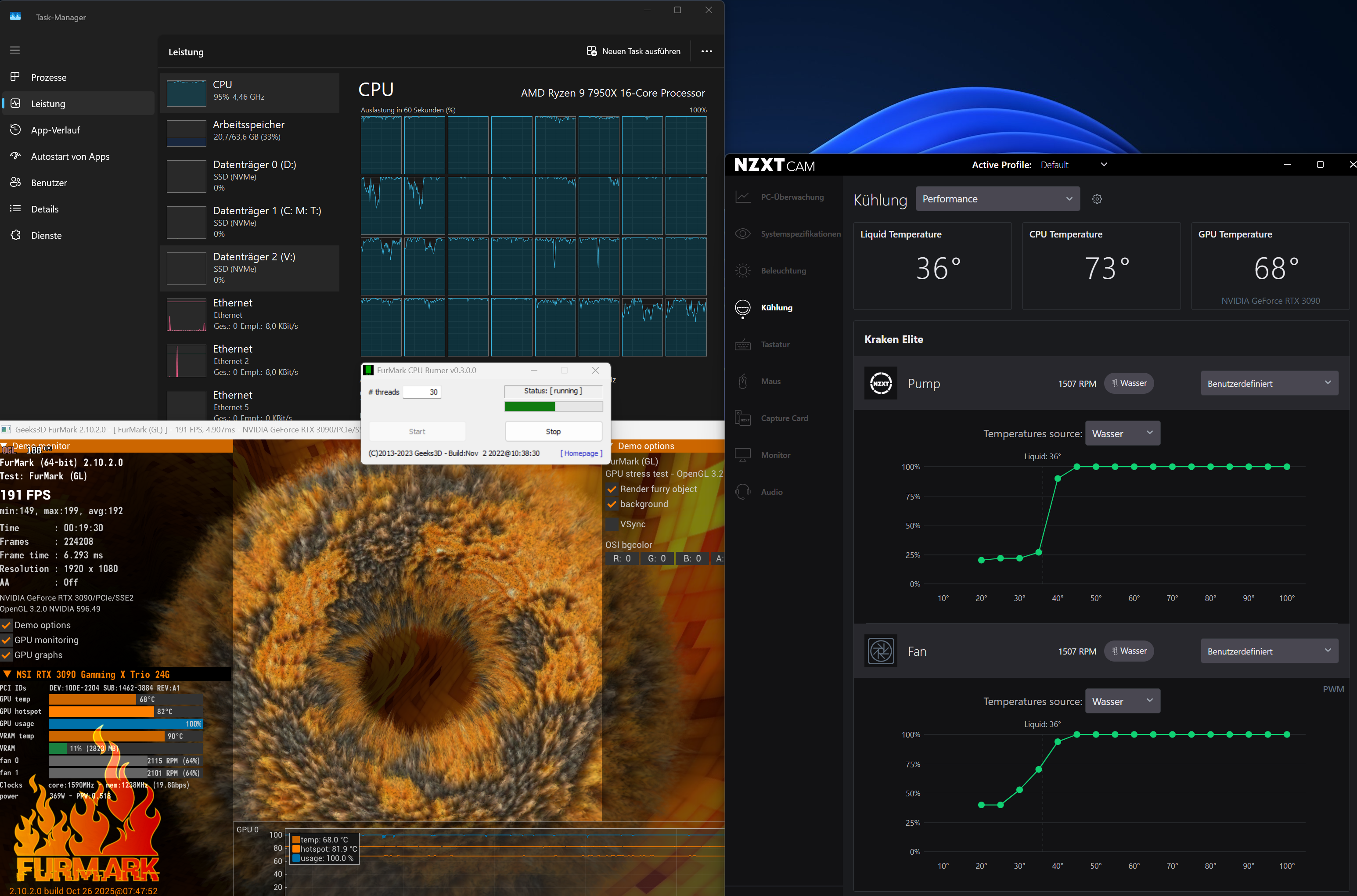Screen dimensions: 1357x896
Task: Open the Fan Temperatures source Wasser dropdown
Action: (x=1122, y=701)
